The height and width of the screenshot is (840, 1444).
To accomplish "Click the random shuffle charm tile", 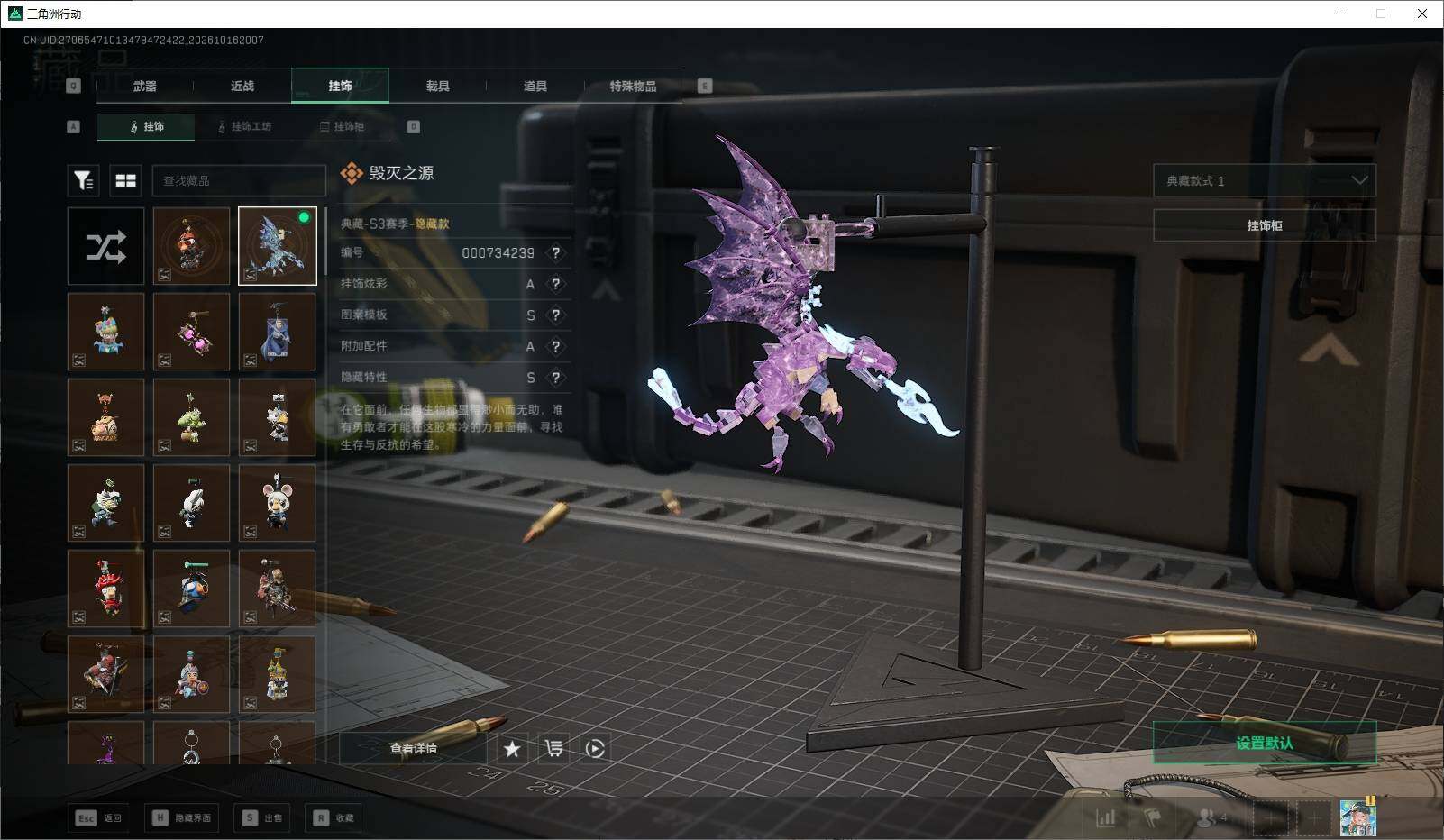I will point(105,246).
